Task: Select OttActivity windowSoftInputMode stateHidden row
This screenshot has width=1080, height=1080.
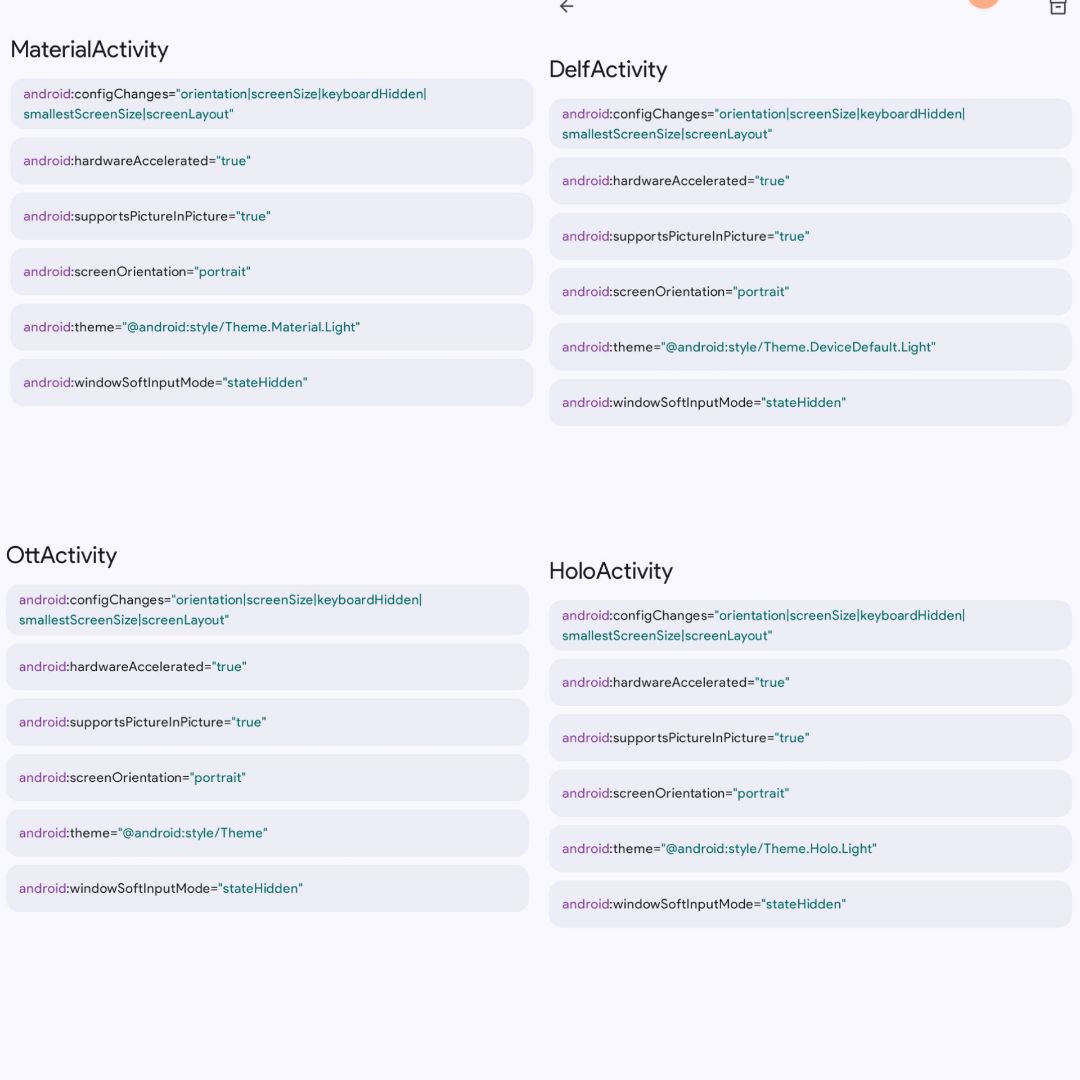Action: 267,888
